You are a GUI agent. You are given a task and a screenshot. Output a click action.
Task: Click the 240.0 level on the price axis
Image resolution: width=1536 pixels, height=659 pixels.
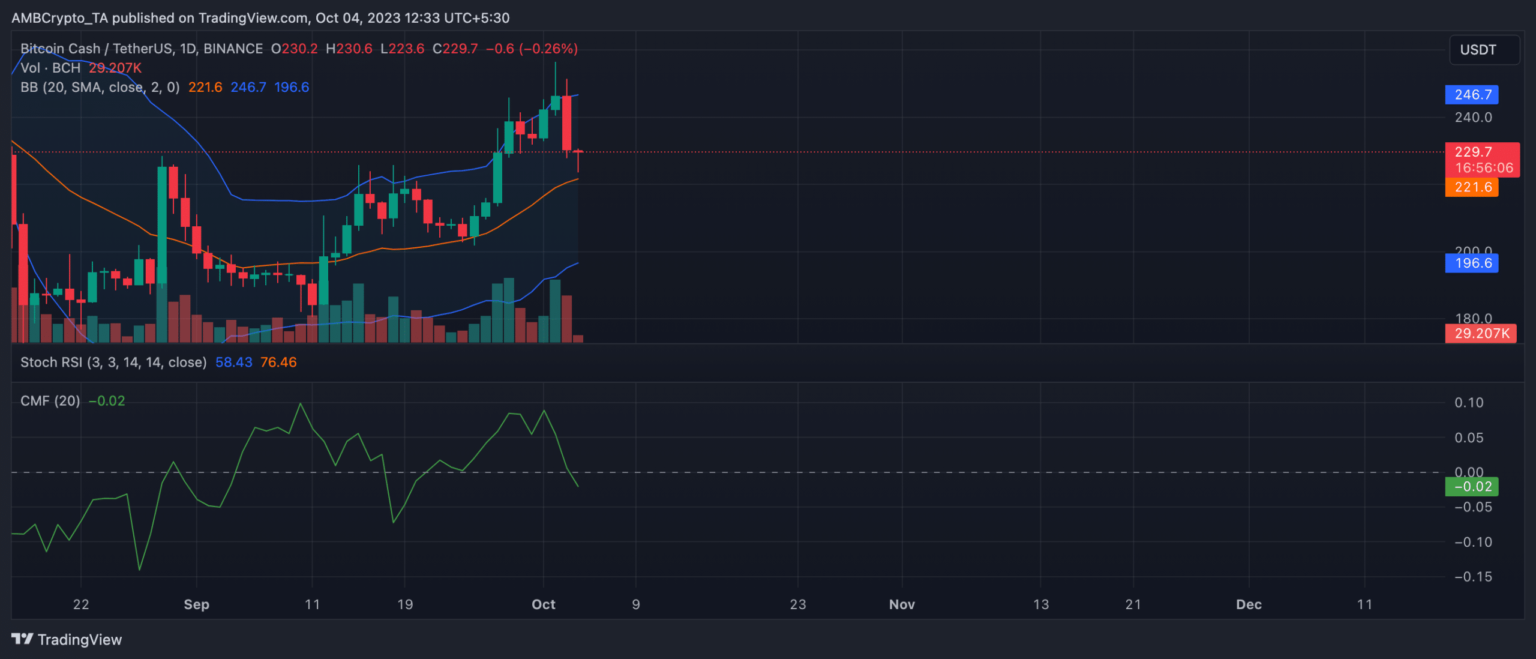[x=1474, y=117]
